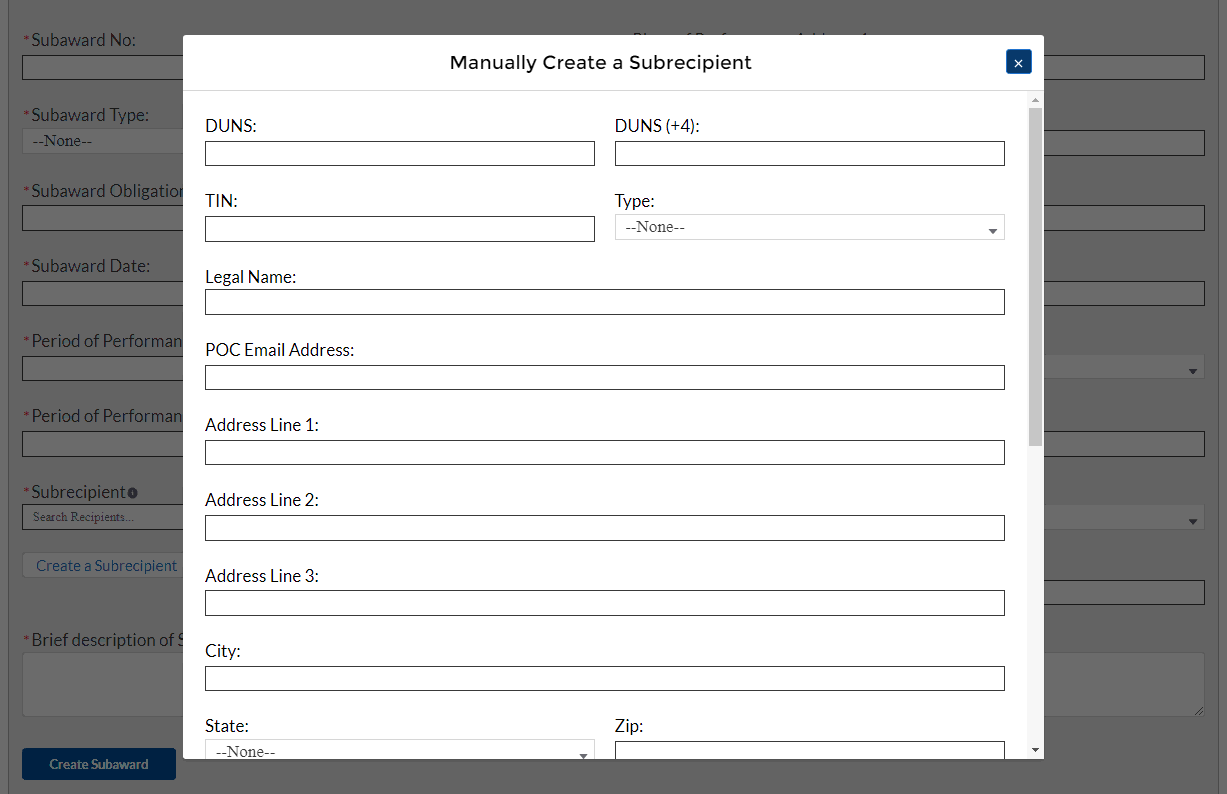This screenshot has width=1227, height=794.
Task: Click the Create a Subrecipient link
Action: tap(106, 566)
